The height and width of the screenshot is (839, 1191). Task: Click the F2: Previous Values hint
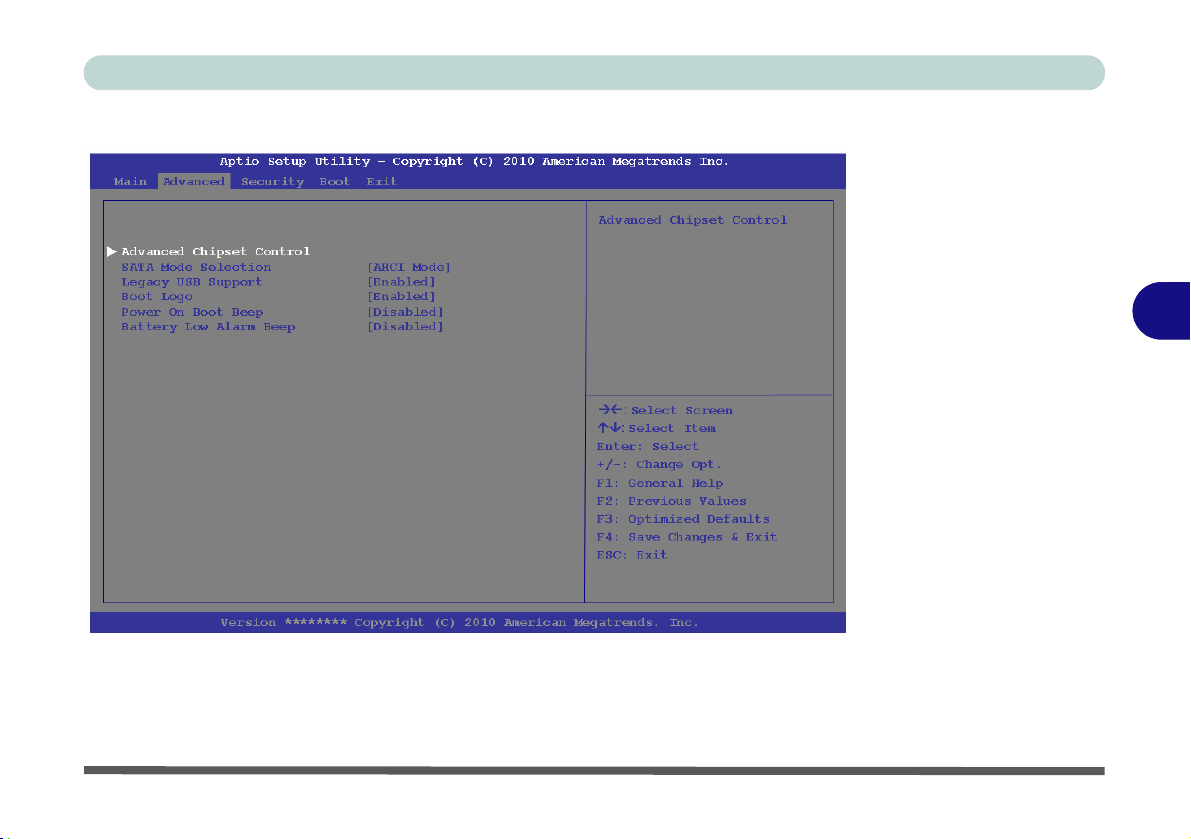(x=671, y=501)
